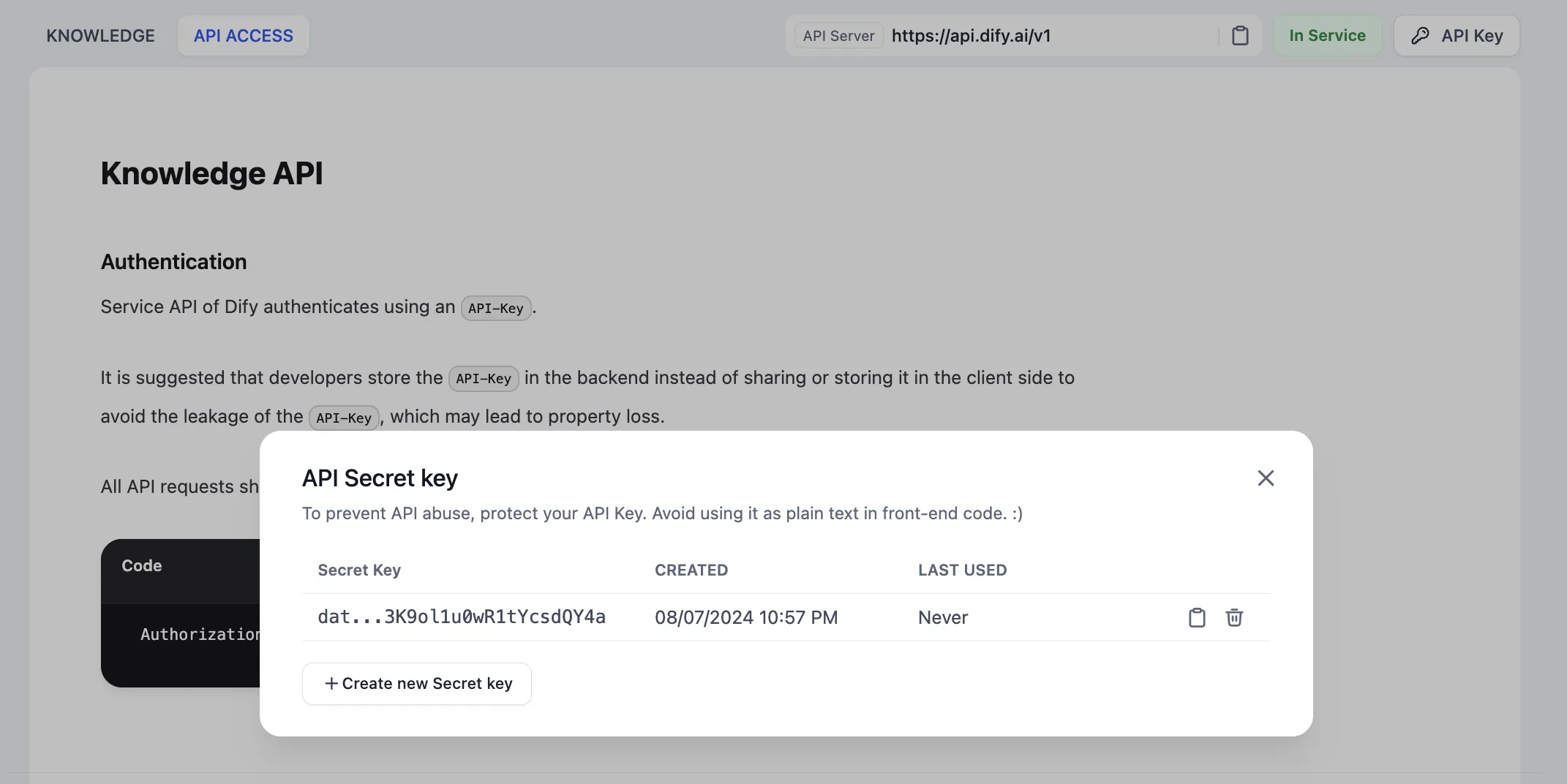The image size is (1567, 784).
Task: Copy the secret key to clipboard
Action: point(1196,617)
